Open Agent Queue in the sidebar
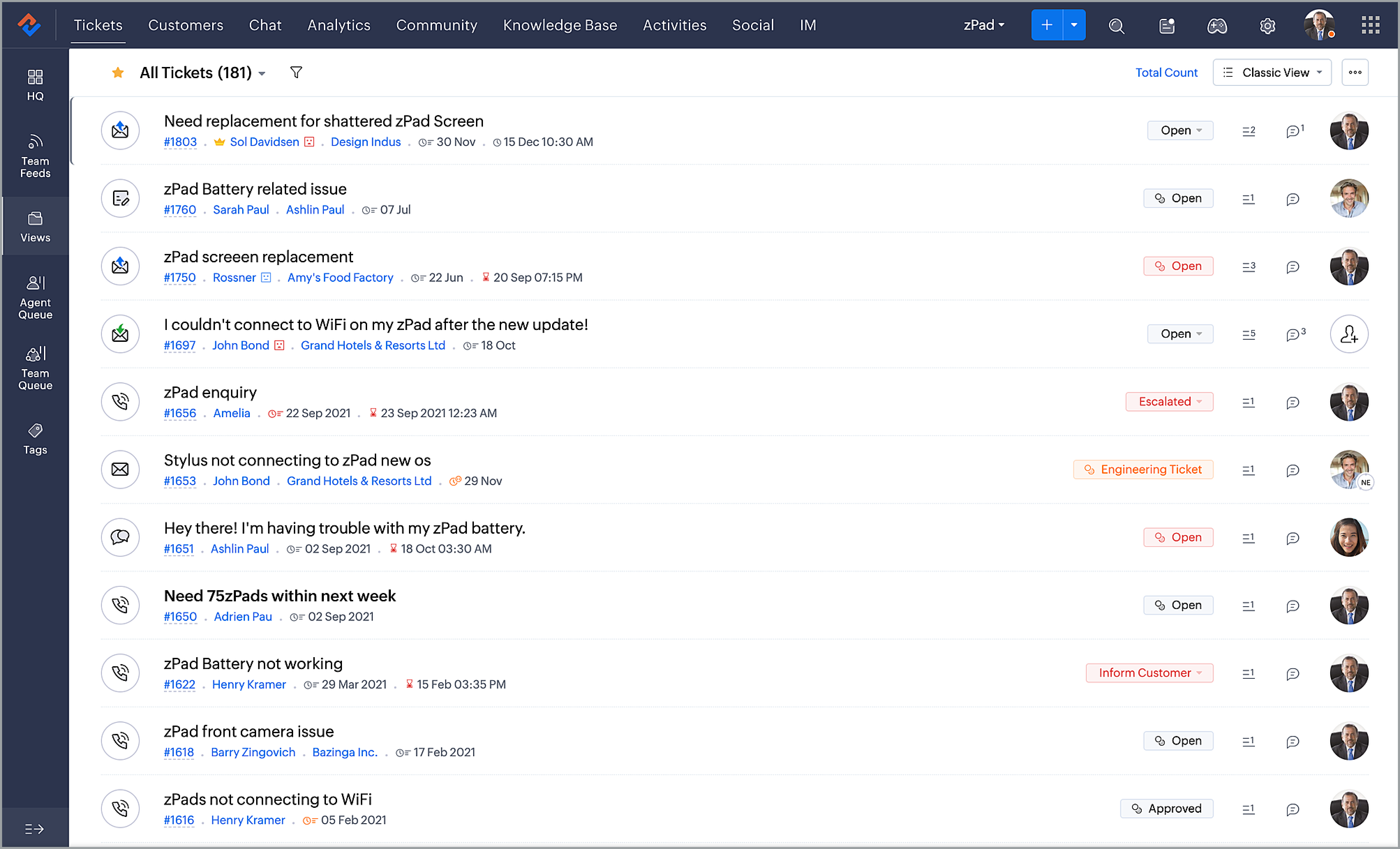The width and height of the screenshot is (1400, 849). [x=35, y=297]
